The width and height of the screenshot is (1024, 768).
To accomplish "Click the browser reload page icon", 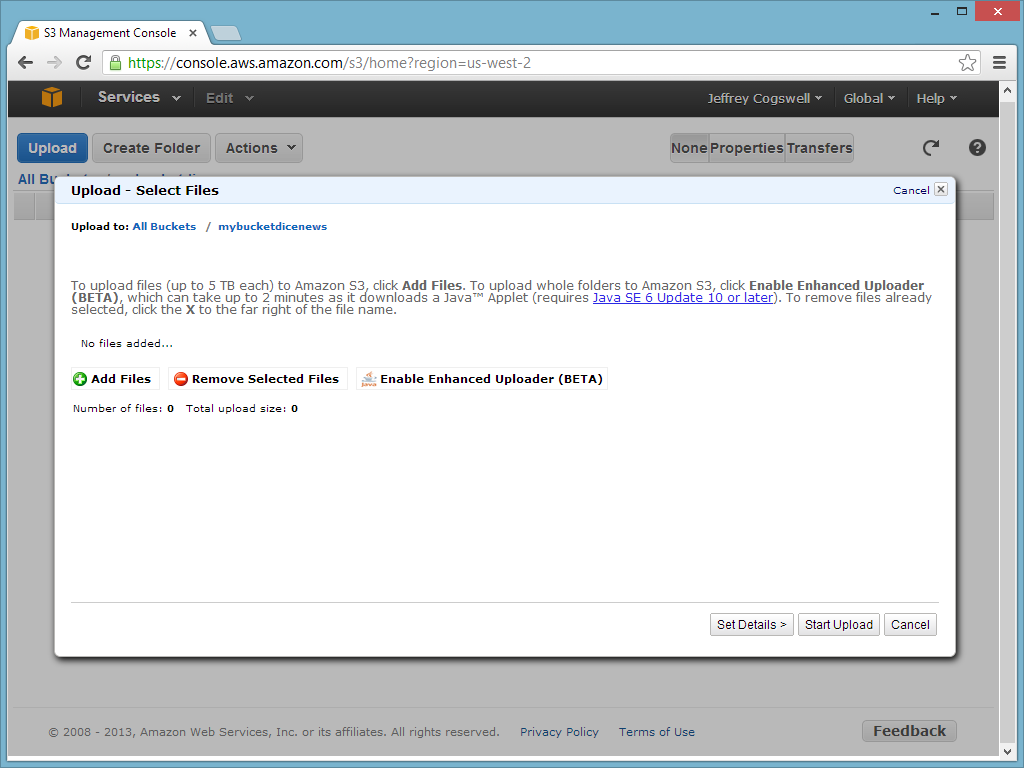I will click(x=84, y=63).
